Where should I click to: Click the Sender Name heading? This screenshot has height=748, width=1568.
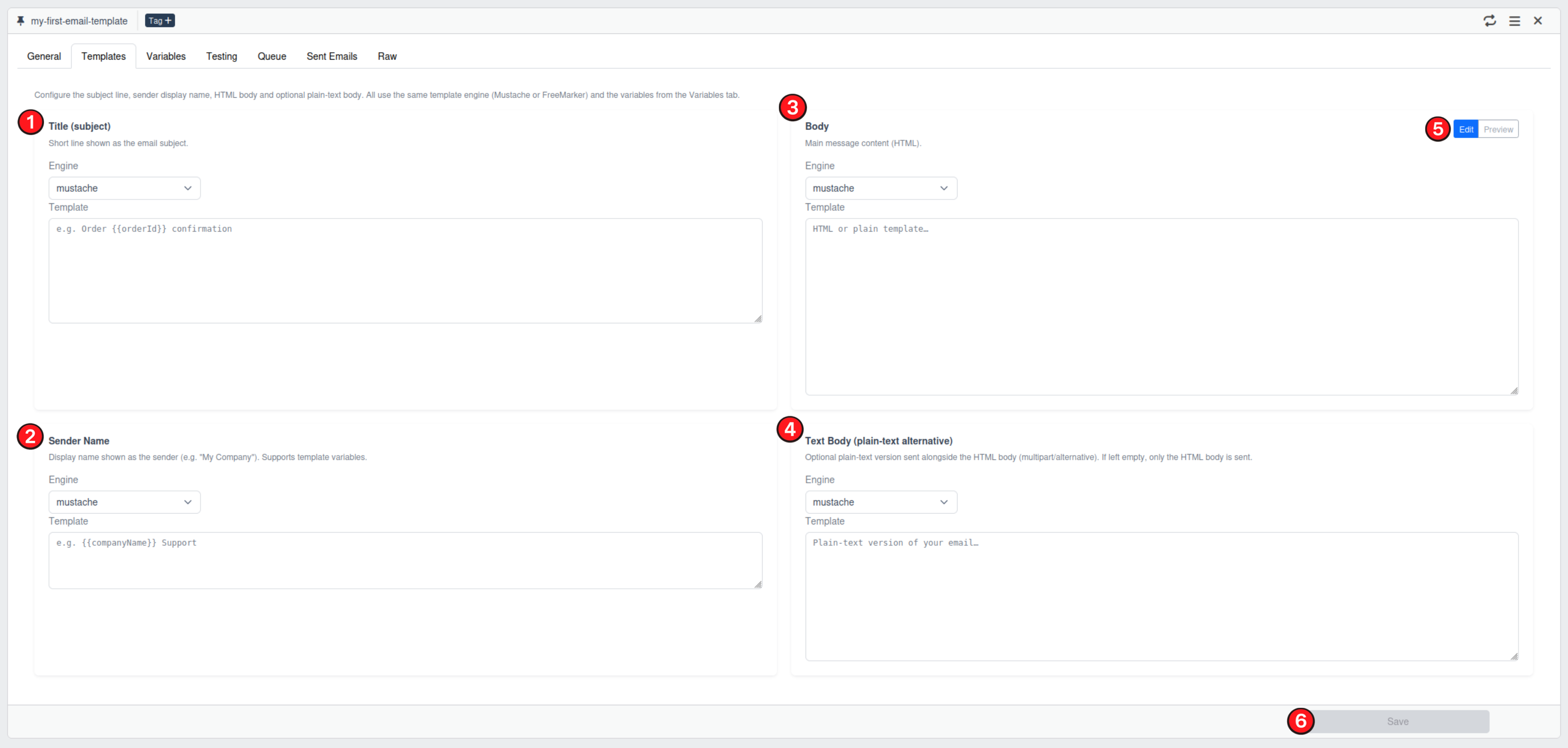coord(79,441)
